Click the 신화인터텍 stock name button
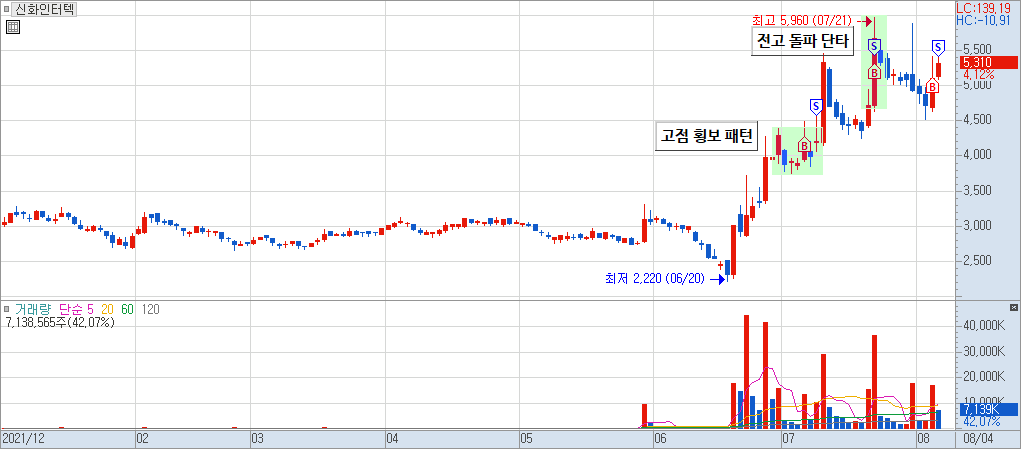Image resolution: width=1021 pixels, height=449 pixels. click(45, 10)
